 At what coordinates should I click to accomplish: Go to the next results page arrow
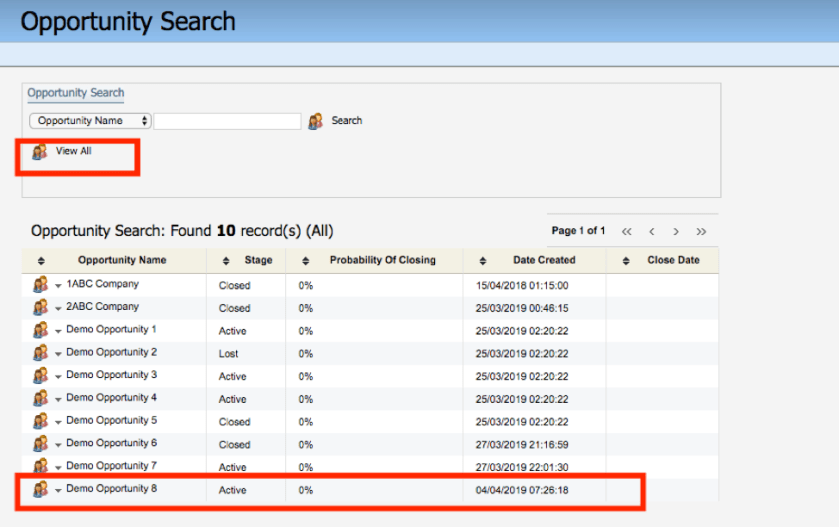(x=676, y=231)
